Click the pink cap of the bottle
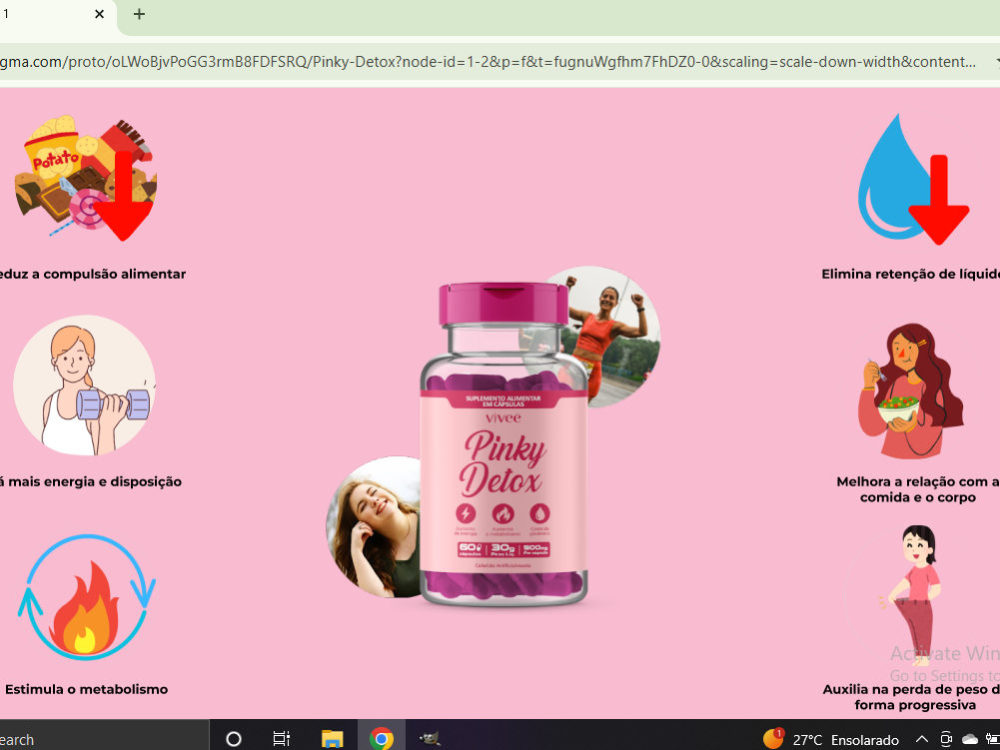Image resolution: width=1000 pixels, height=750 pixels. pos(503,304)
